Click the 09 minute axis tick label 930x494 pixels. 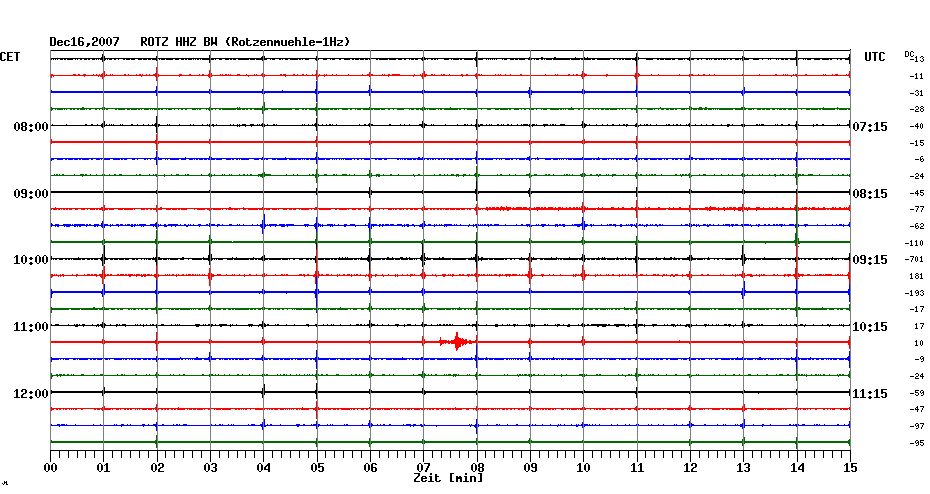click(530, 468)
